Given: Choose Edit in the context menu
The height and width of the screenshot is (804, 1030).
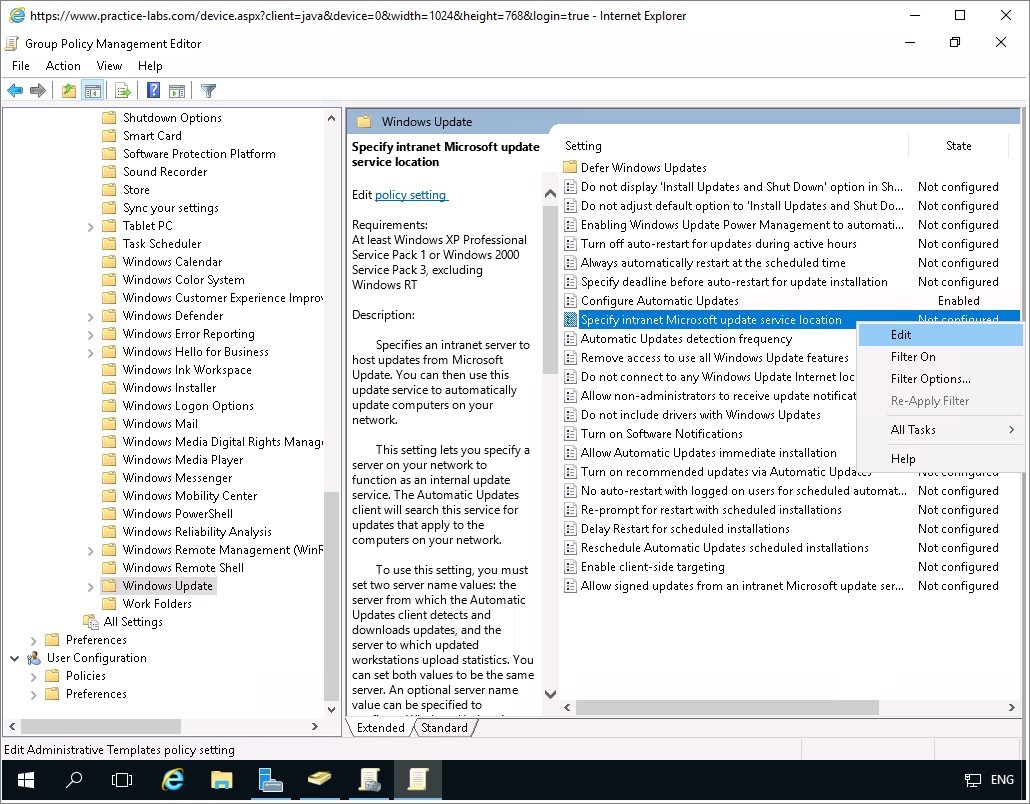Looking at the screenshot, I should [x=941, y=334].
